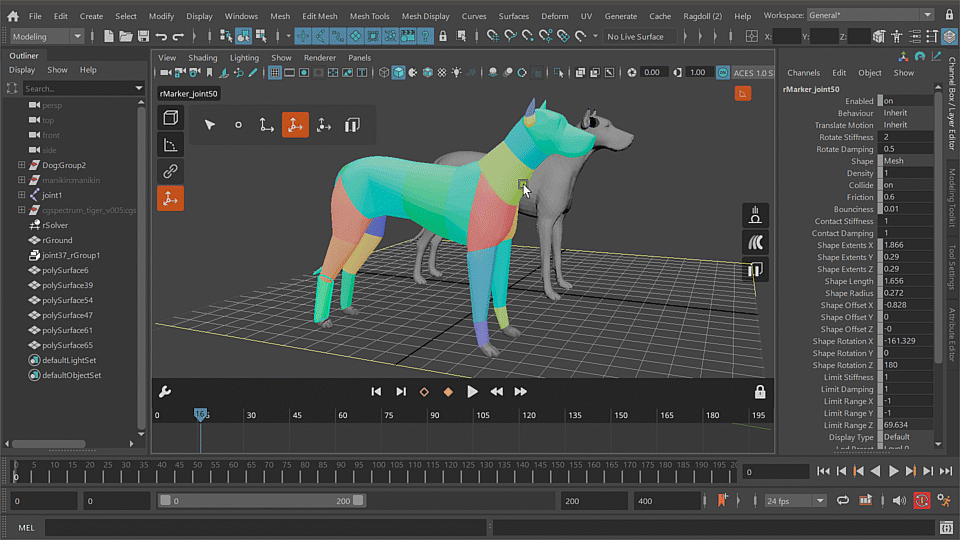
Task: Click the No Live Surface field
Action: (x=639, y=37)
